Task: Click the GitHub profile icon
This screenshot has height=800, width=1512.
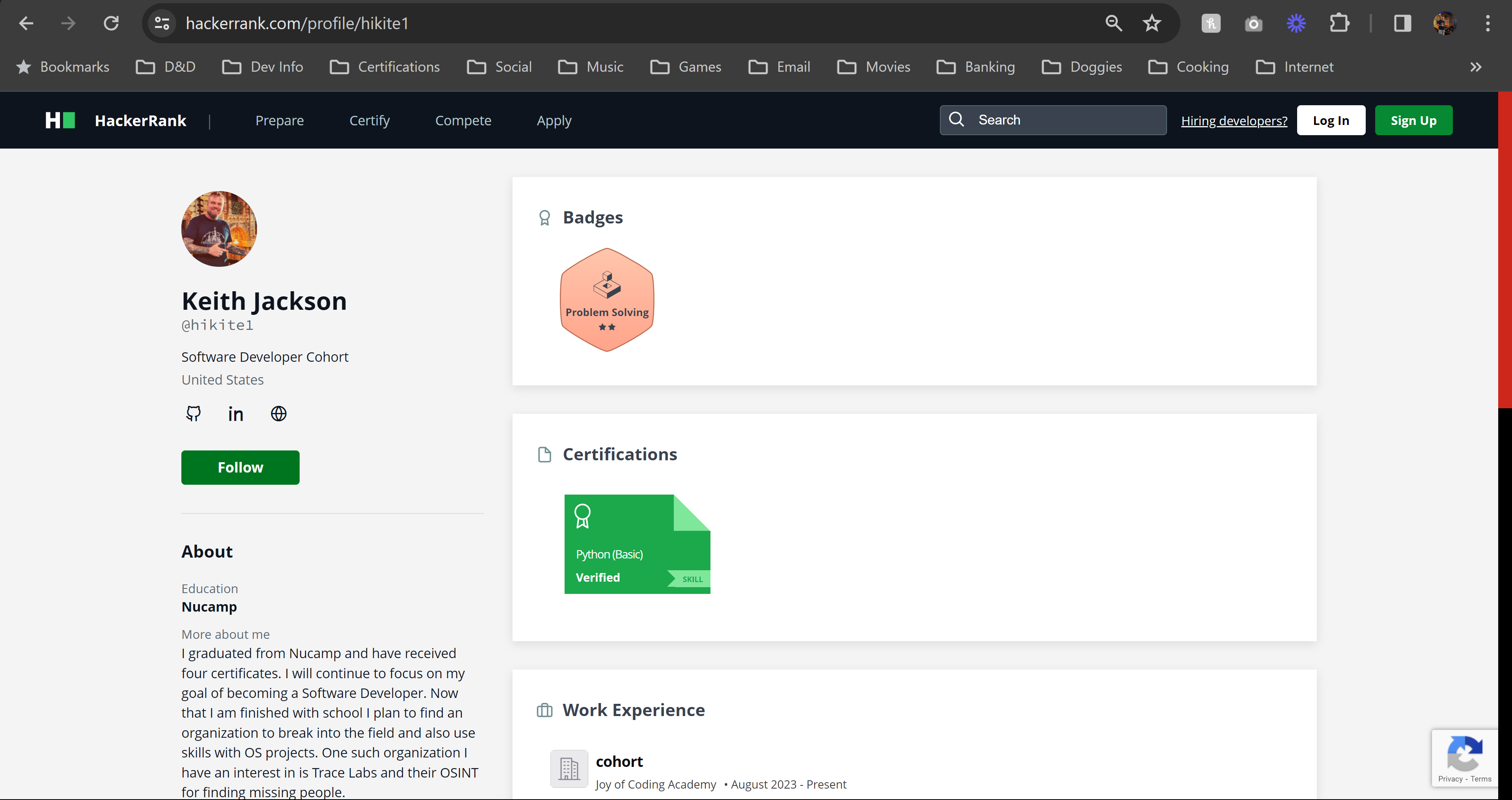Action: 193,413
